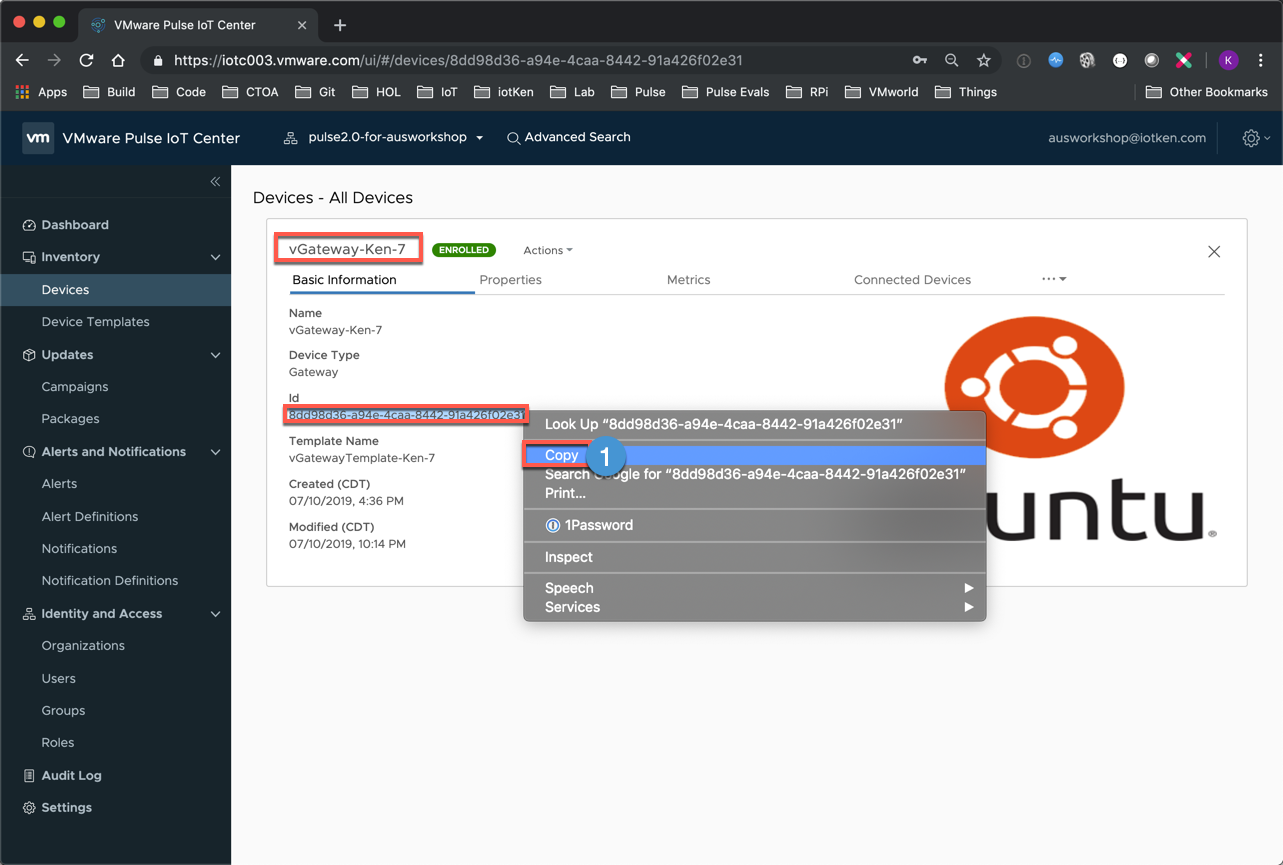Reload the page with refresh icon
This screenshot has width=1283, height=865.
point(86,60)
